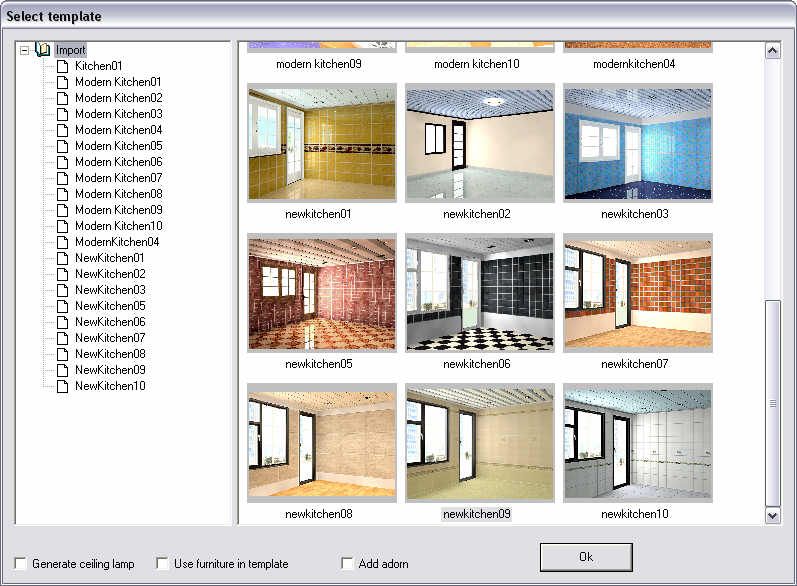Select Modern Kitchen08 label in tree

tap(119, 194)
